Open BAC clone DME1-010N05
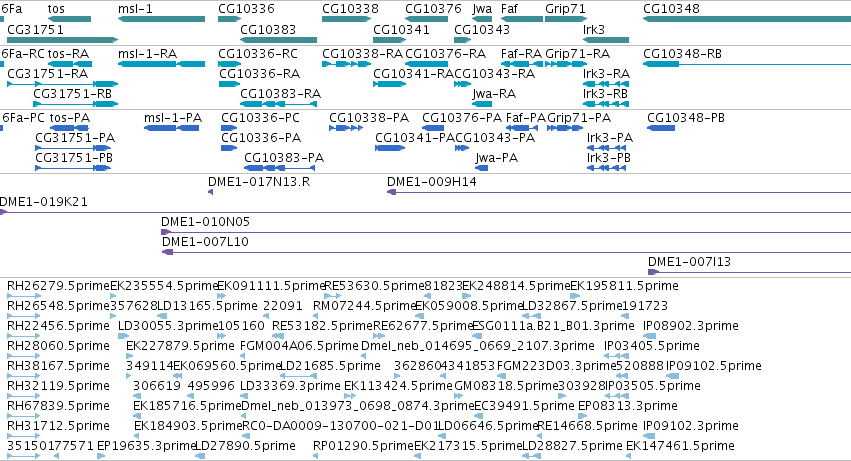This screenshot has height=461, width=851. pos(506,232)
